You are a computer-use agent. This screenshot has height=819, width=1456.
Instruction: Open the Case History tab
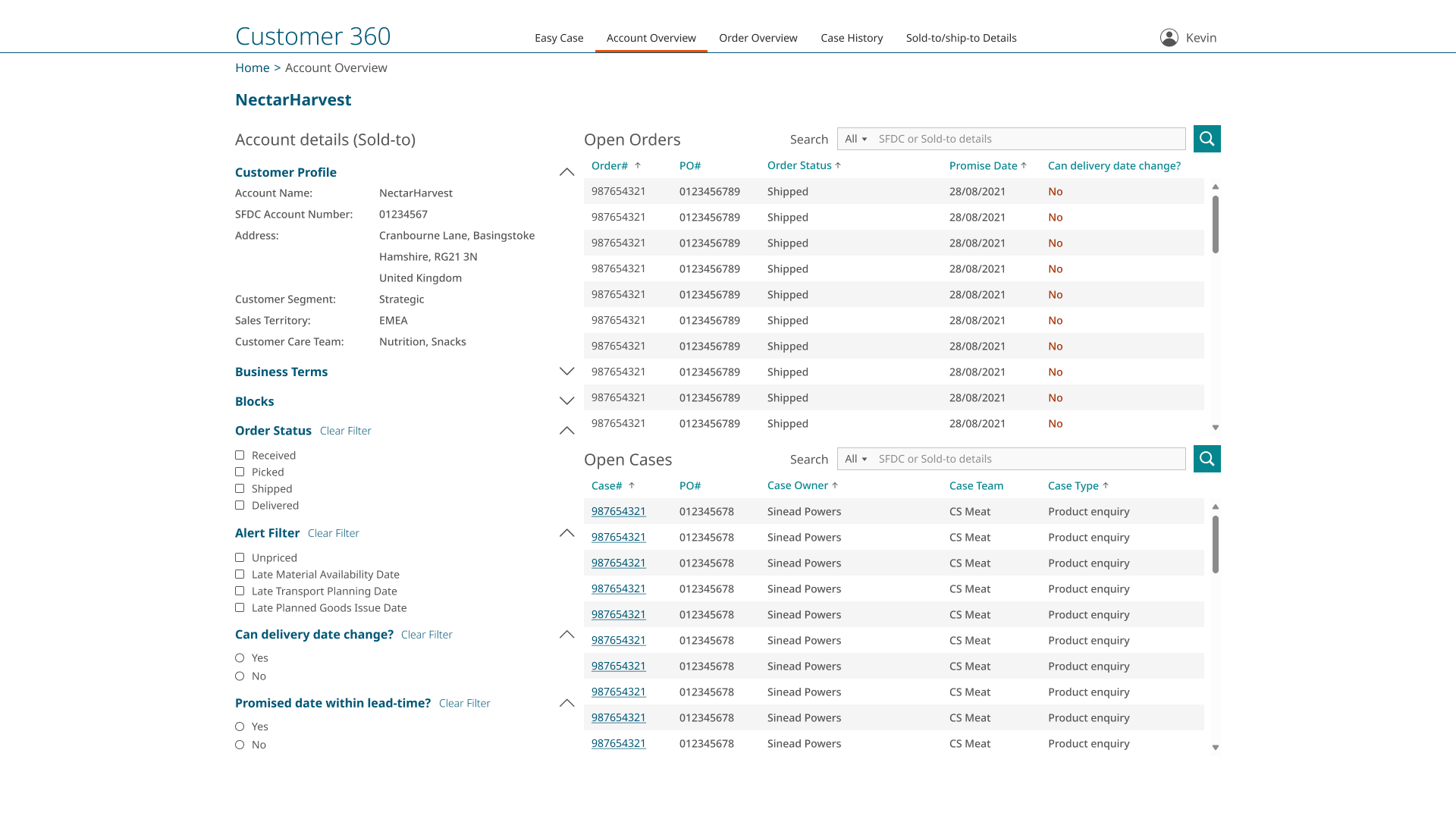[x=851, y=37]
